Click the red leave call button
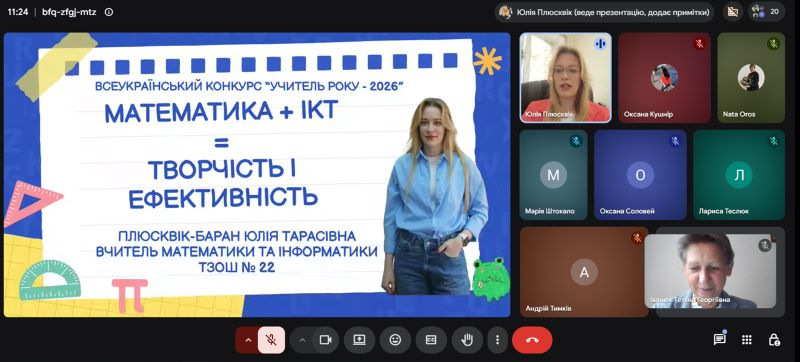 [532, 340]
